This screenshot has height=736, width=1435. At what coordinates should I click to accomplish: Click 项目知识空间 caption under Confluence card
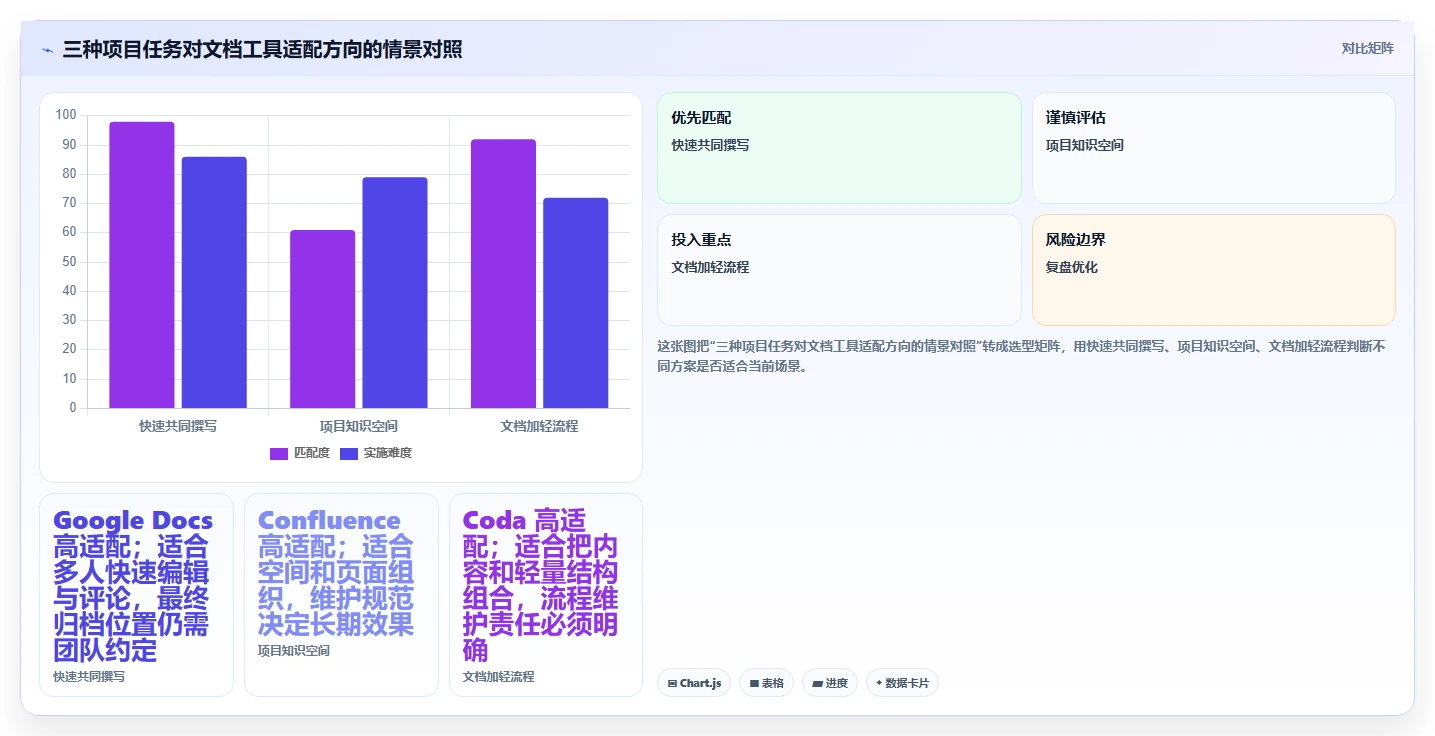point(294,651)
